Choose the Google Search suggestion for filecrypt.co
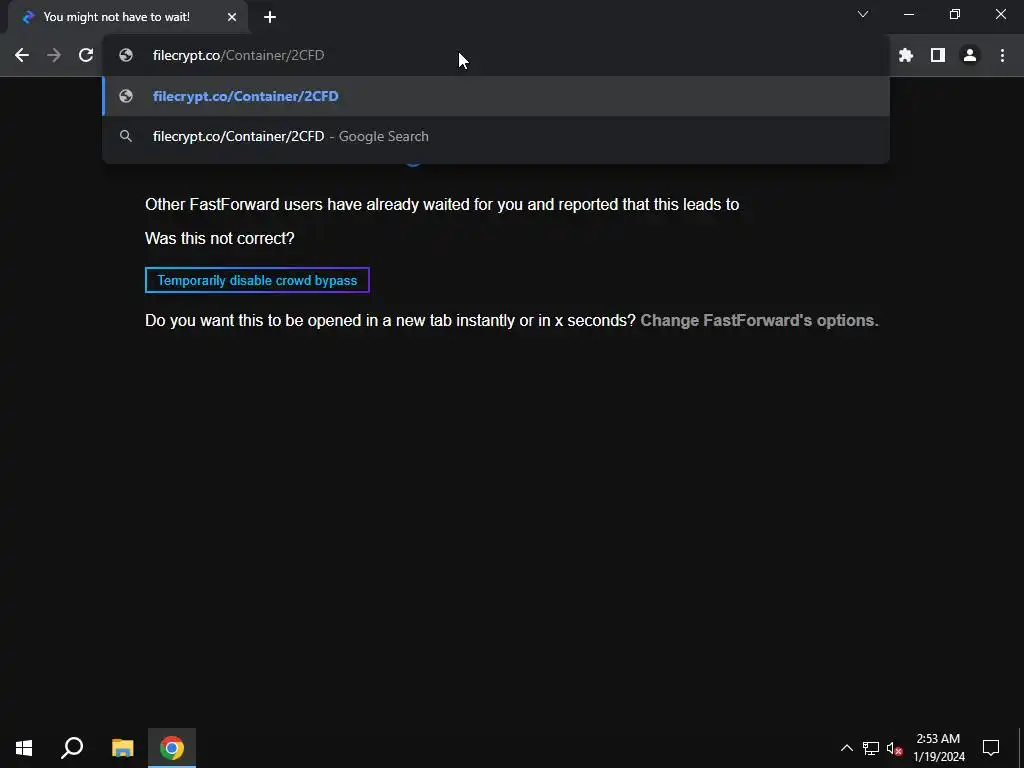 click(x=496, y=136)
